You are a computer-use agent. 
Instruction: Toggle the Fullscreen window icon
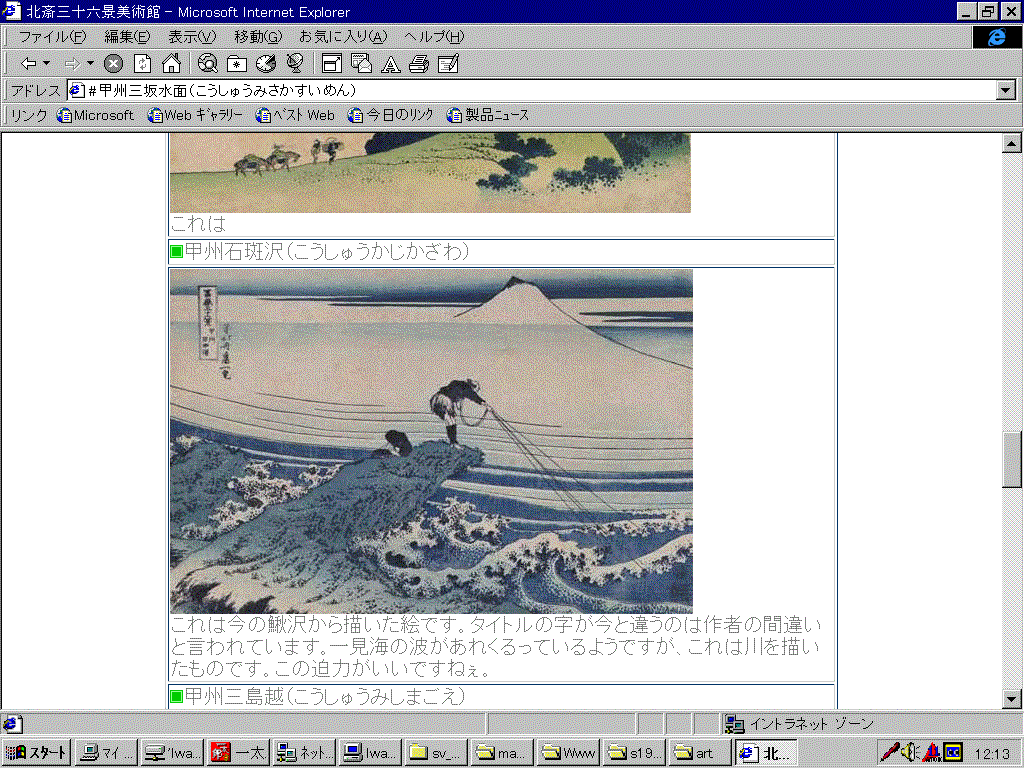point(332,63)
